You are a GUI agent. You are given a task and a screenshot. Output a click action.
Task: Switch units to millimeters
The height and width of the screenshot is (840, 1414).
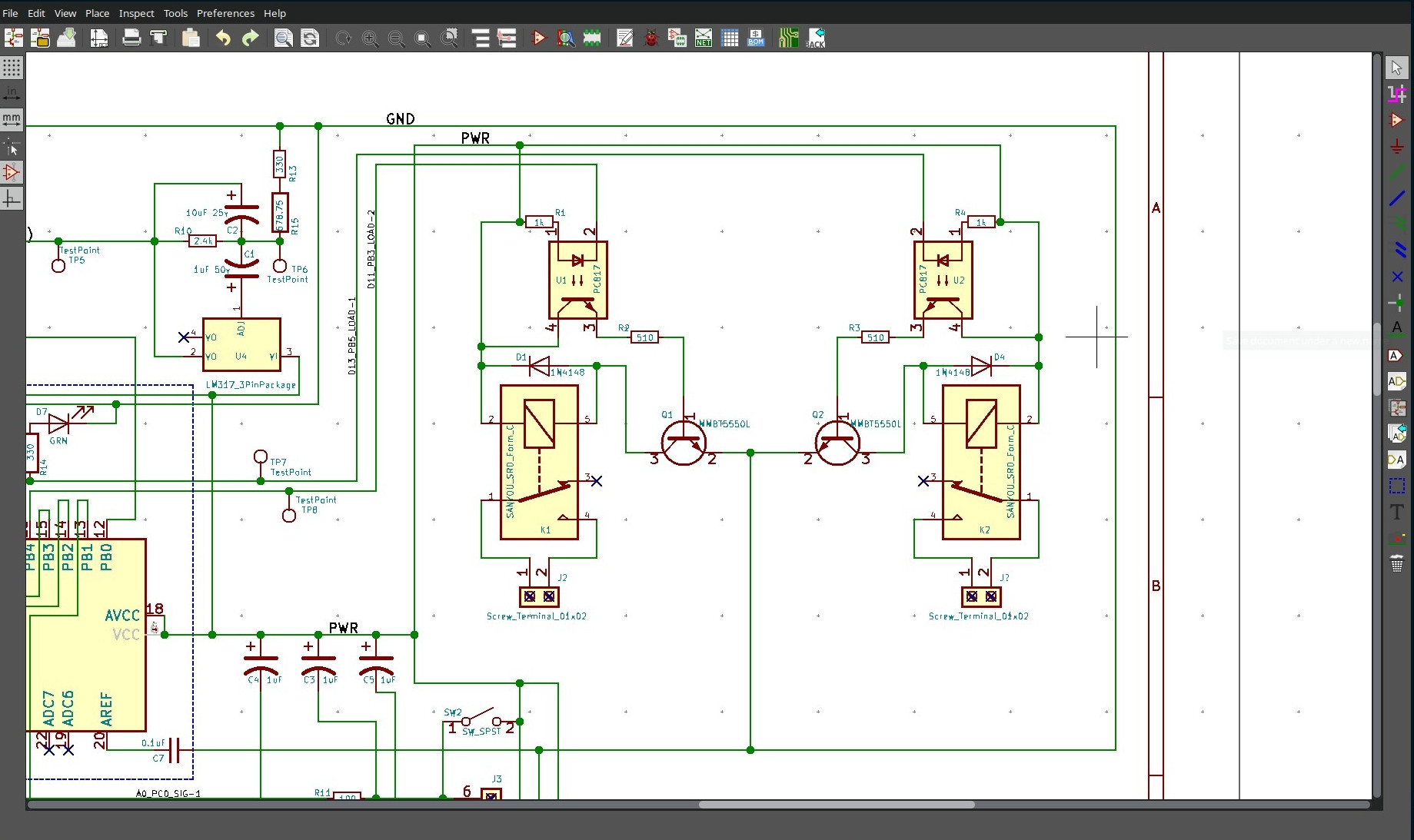(x=12, y=119)
